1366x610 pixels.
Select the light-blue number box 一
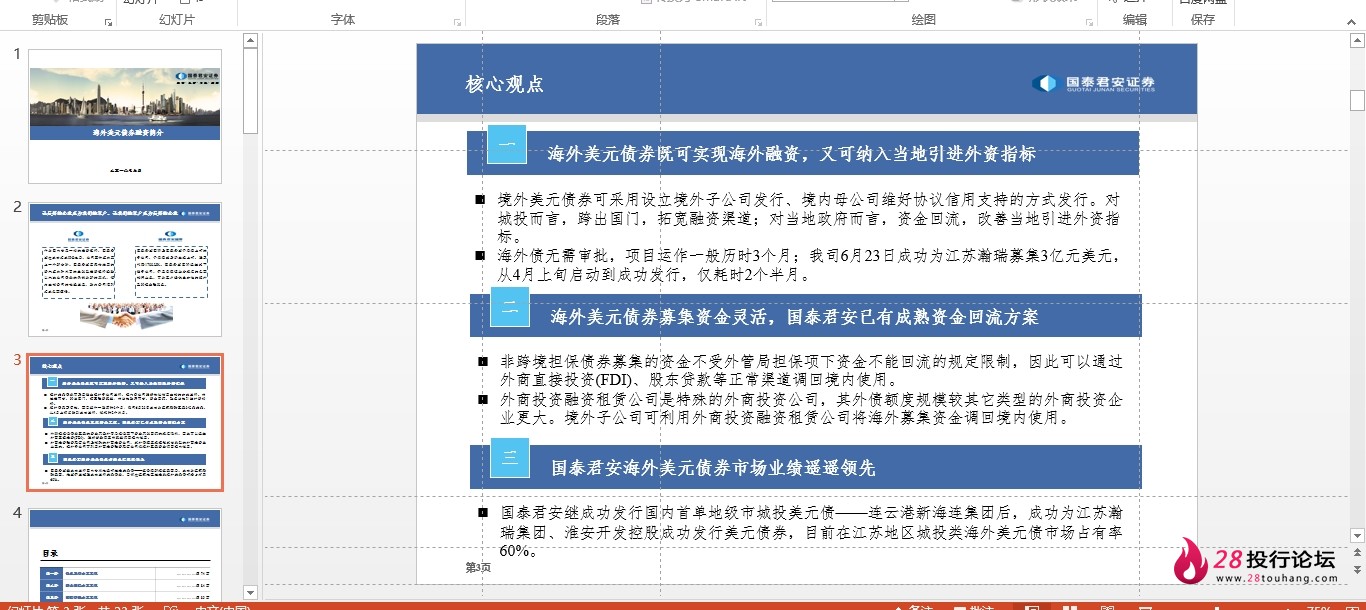click(507, 145)
